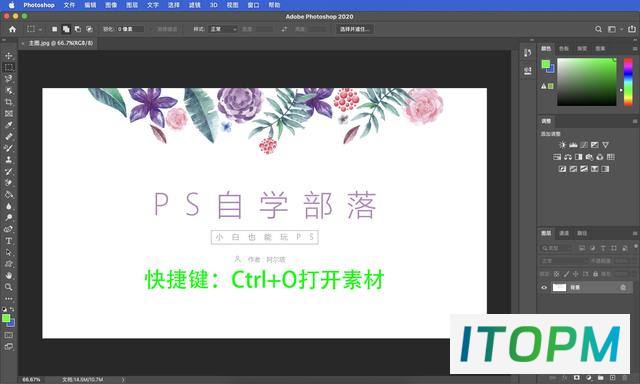Select the Rectangular Marquee tool in left toolbar
Viewport: 640px width, 384px height.
[x=9, y=67]
